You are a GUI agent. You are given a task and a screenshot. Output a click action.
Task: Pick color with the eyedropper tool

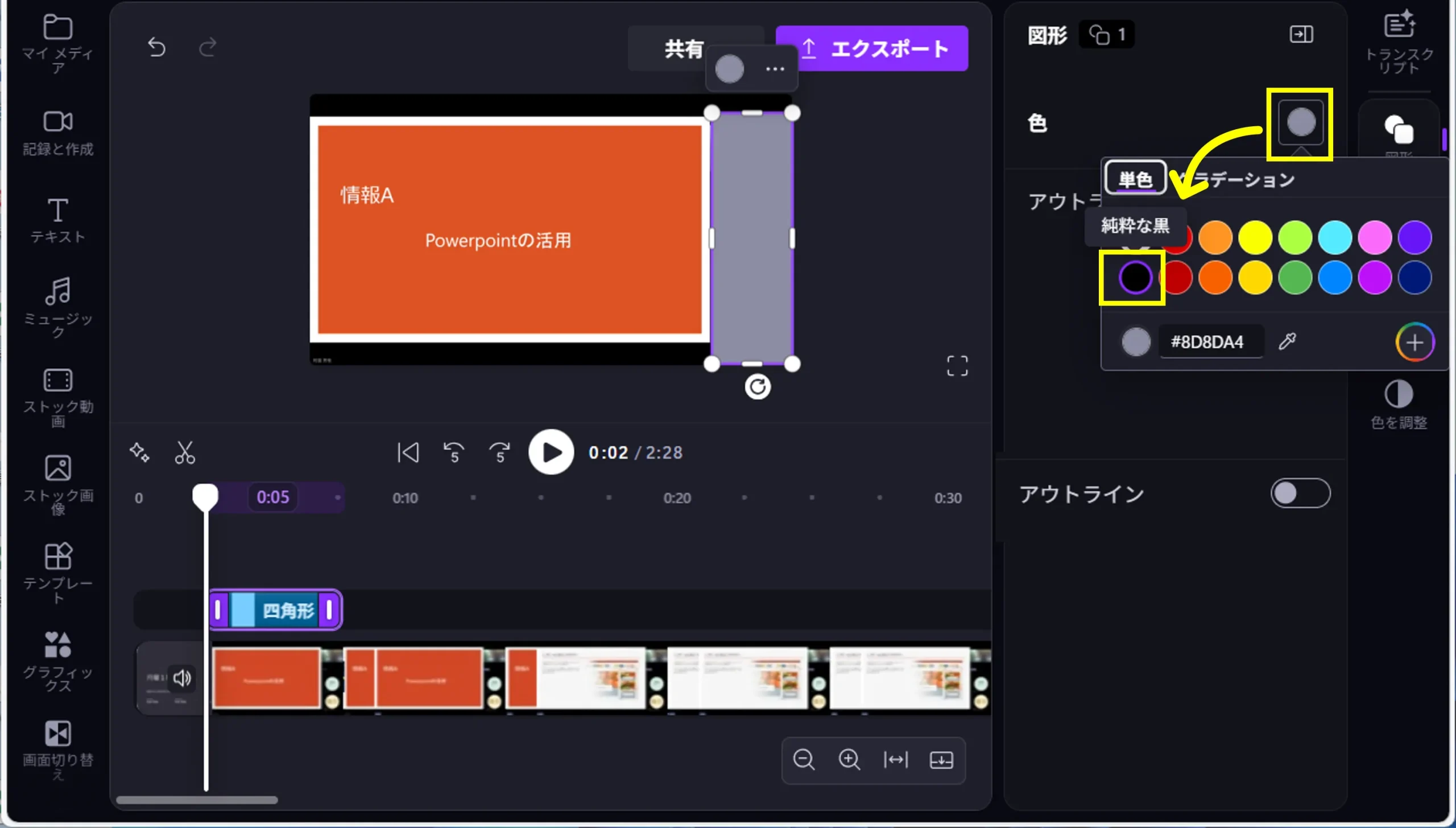click(x=1287, y=341)
